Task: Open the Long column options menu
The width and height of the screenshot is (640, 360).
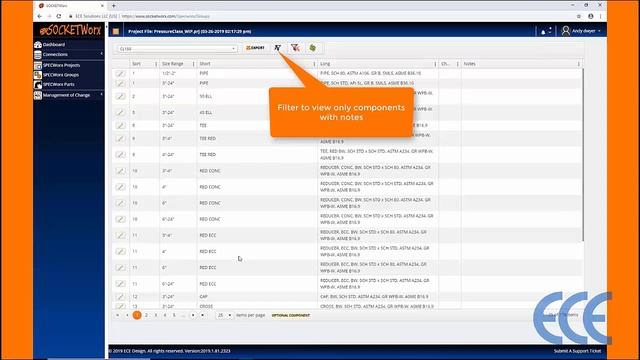Action: coord(435,64)
